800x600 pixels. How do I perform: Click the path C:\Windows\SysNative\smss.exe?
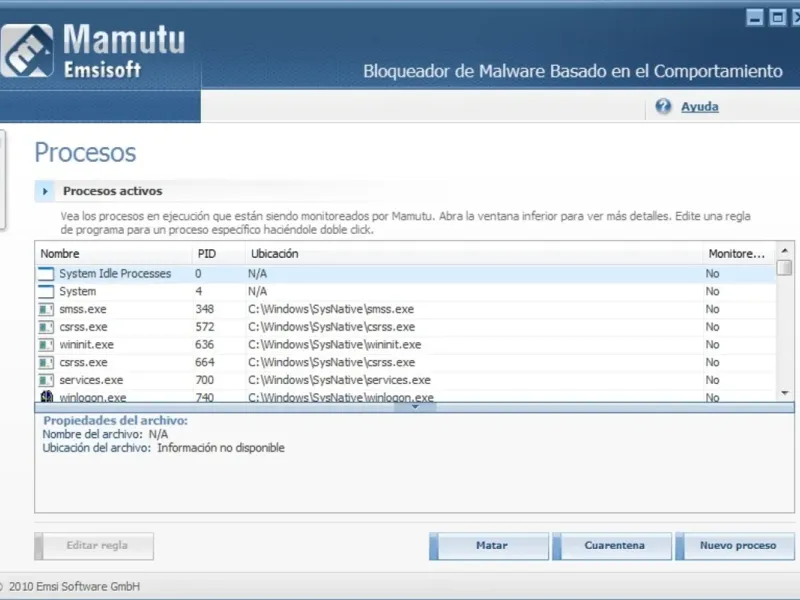331,309
